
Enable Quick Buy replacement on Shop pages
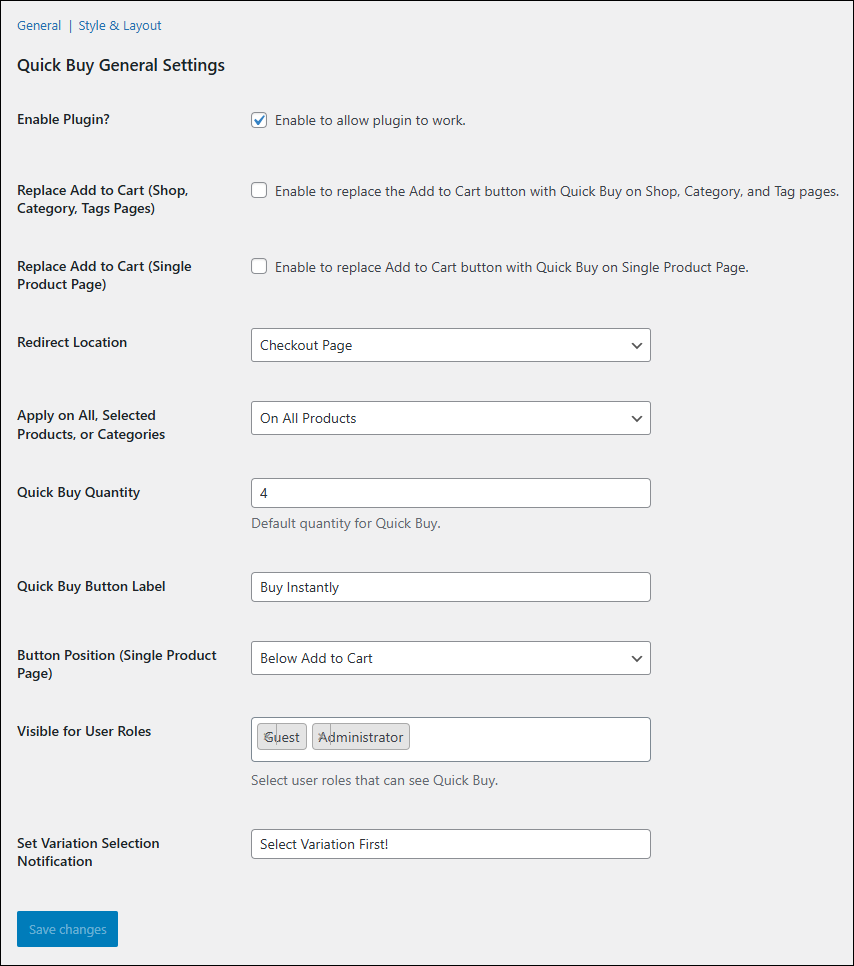[x=259, y=191]
